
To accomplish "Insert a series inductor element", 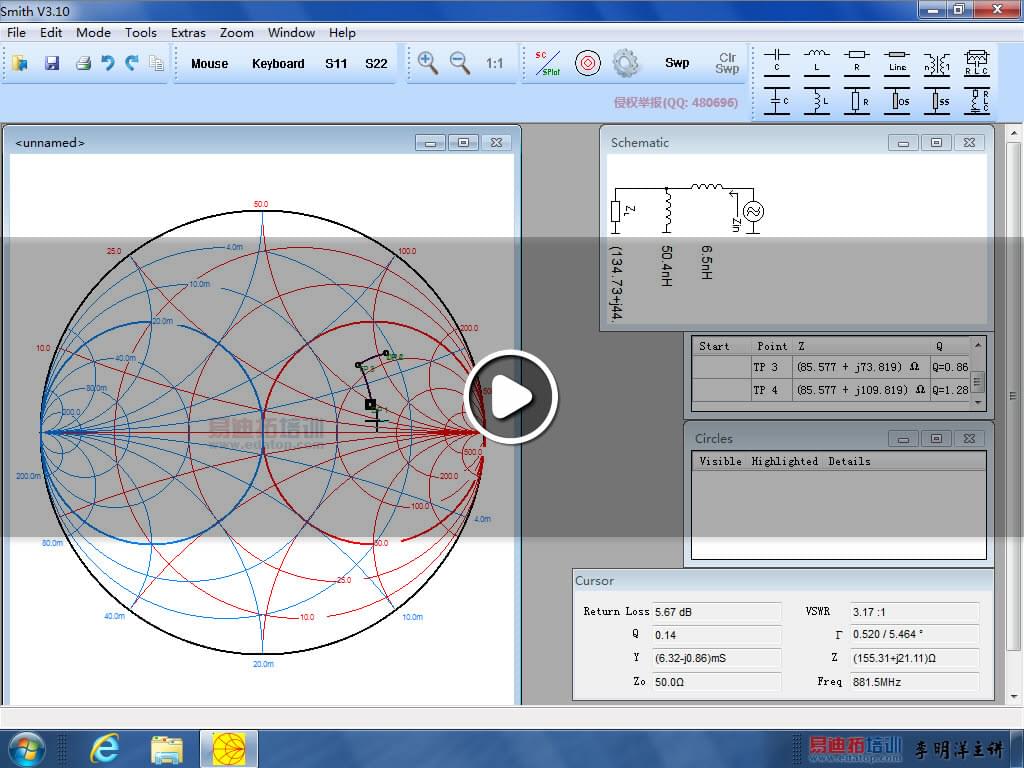I will click(x=817, y=60).
